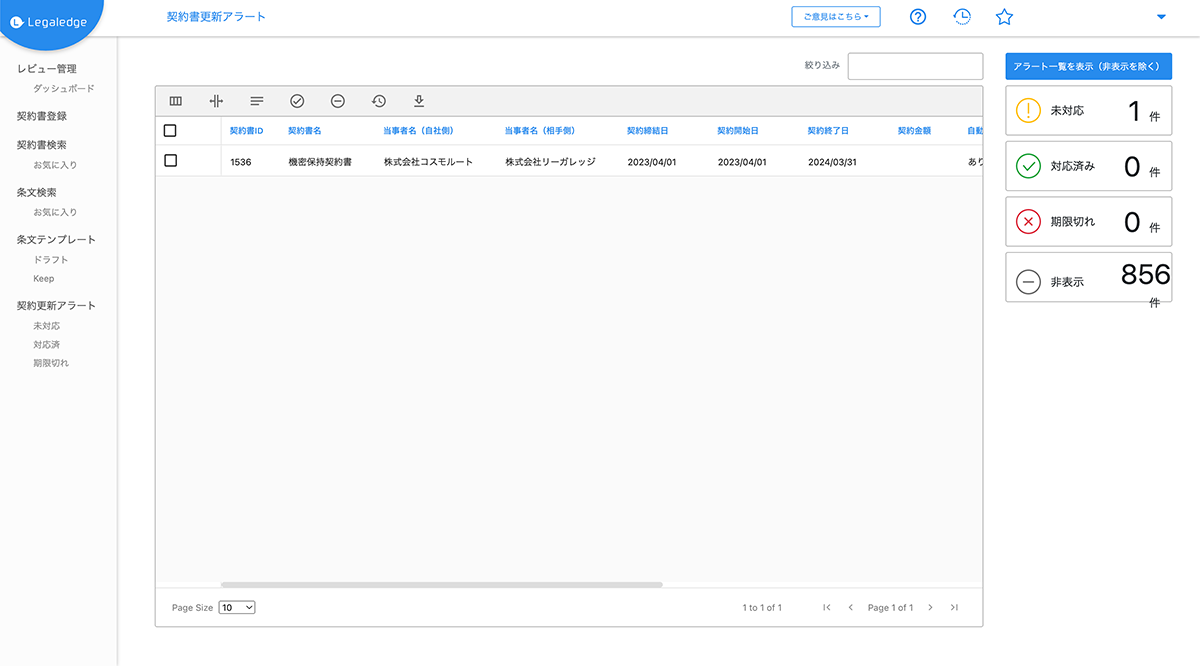Click the 非表示 856件 status card
The height and width of the screenshot is (666, 1200).
pyautogui.click(x=1089, y=277)
